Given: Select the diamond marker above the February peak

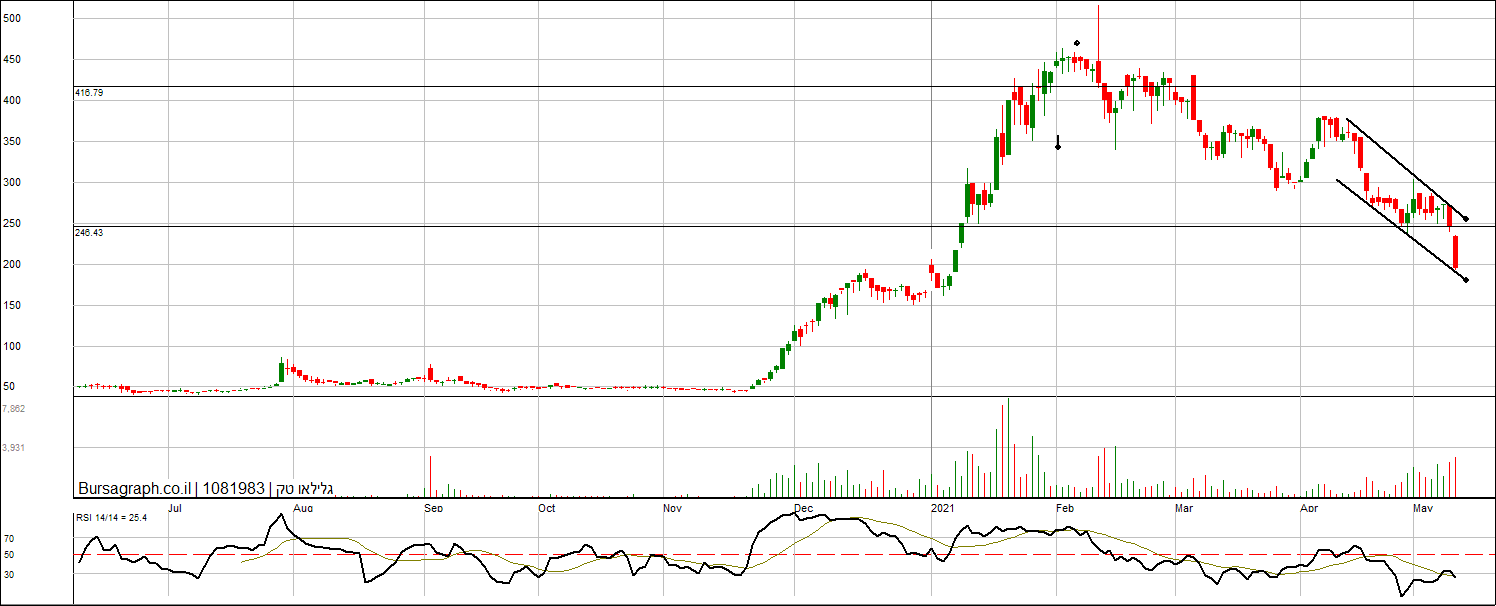Looking at the screenshot, I should pos(1076,43).
